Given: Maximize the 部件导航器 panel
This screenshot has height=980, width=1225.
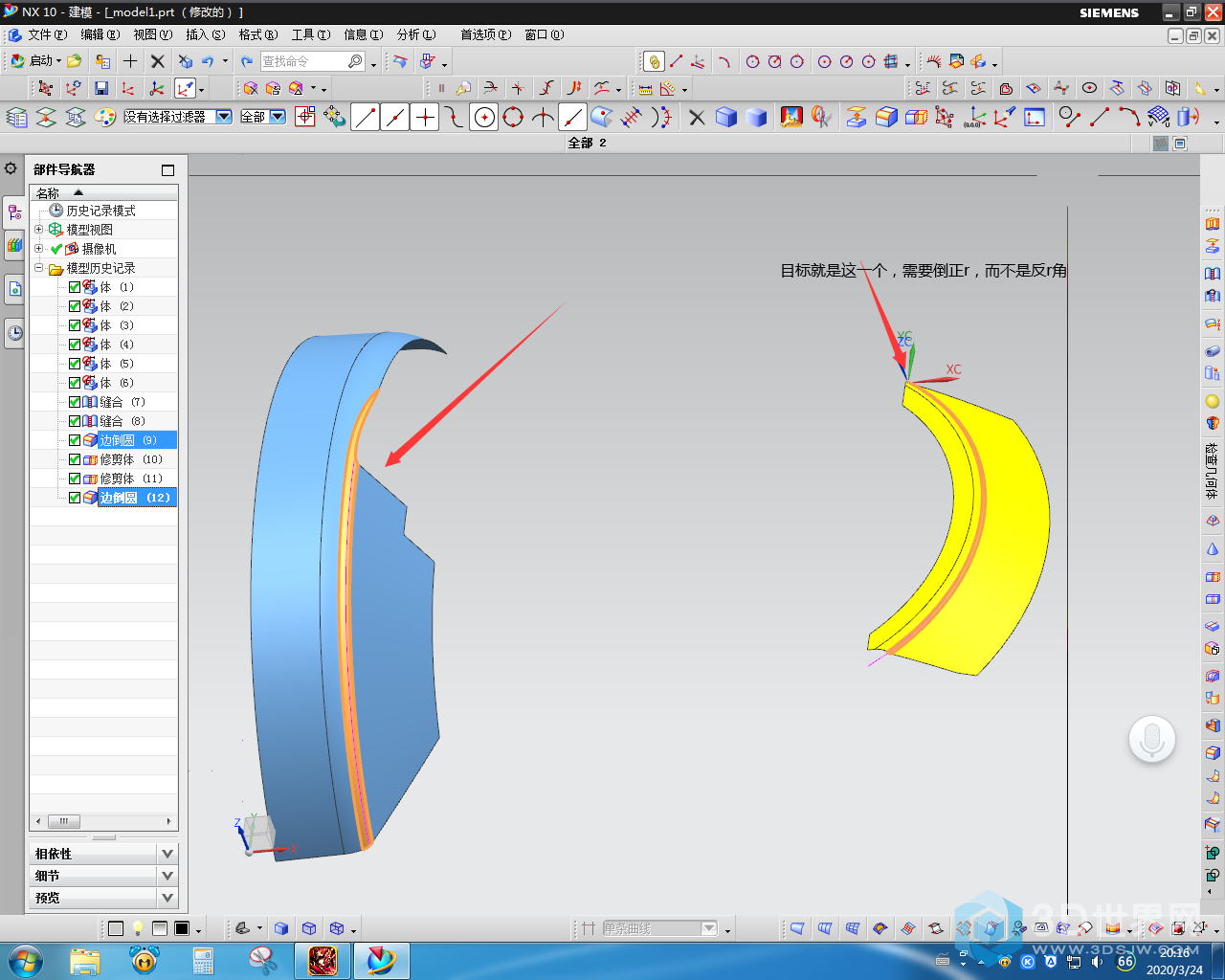Looking at the screenshot, I should click(168, 170).
